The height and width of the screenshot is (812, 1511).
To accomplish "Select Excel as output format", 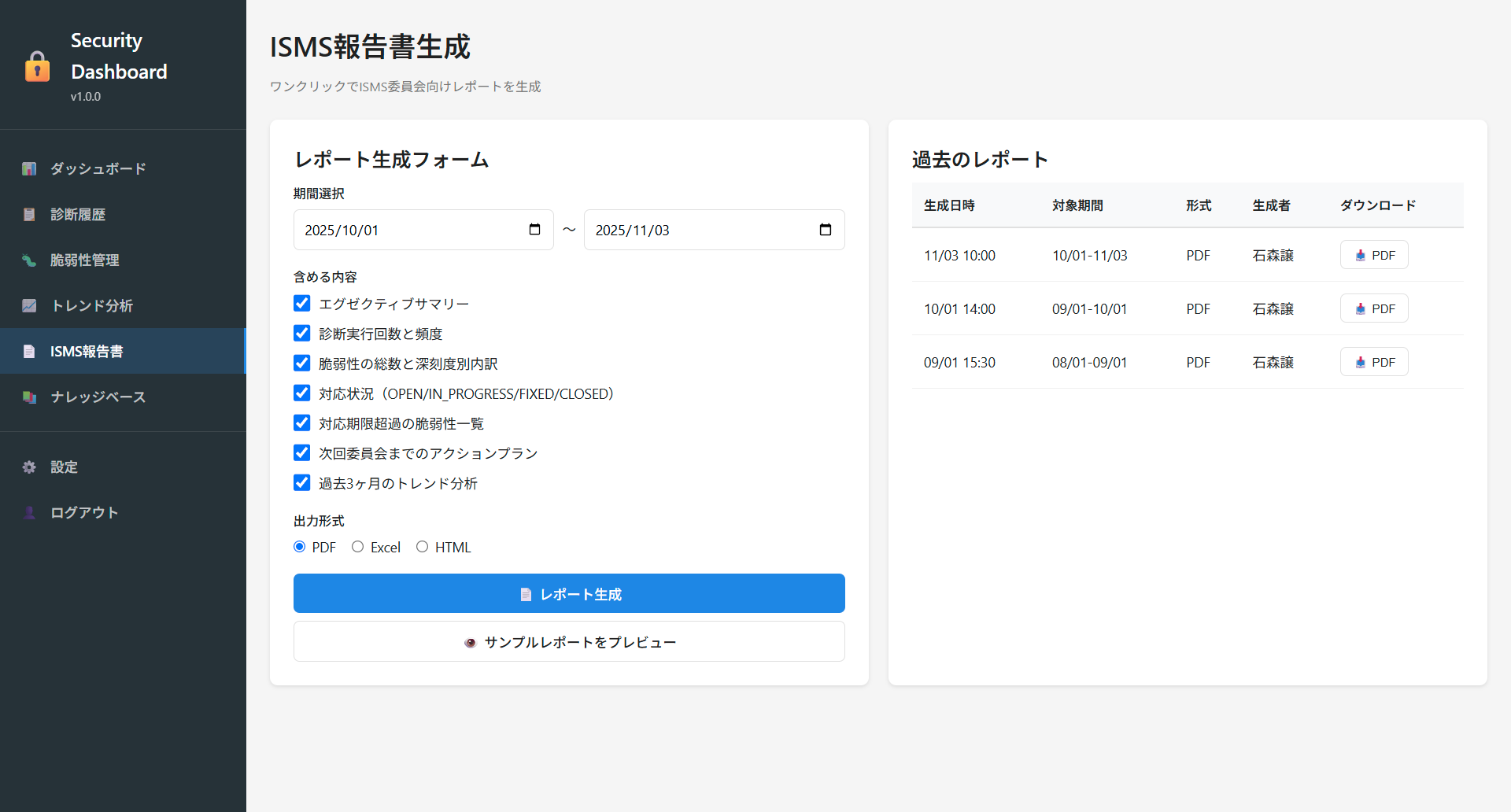I will coord(358,546).
